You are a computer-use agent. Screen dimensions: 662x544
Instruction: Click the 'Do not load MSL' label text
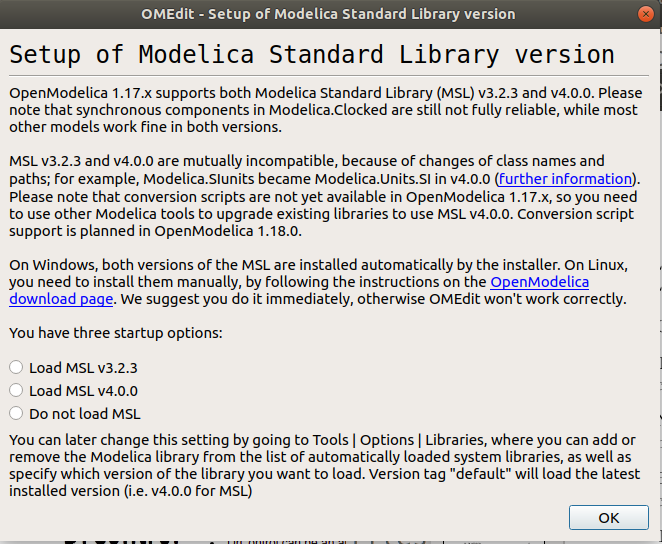click(x=84, y=414)
